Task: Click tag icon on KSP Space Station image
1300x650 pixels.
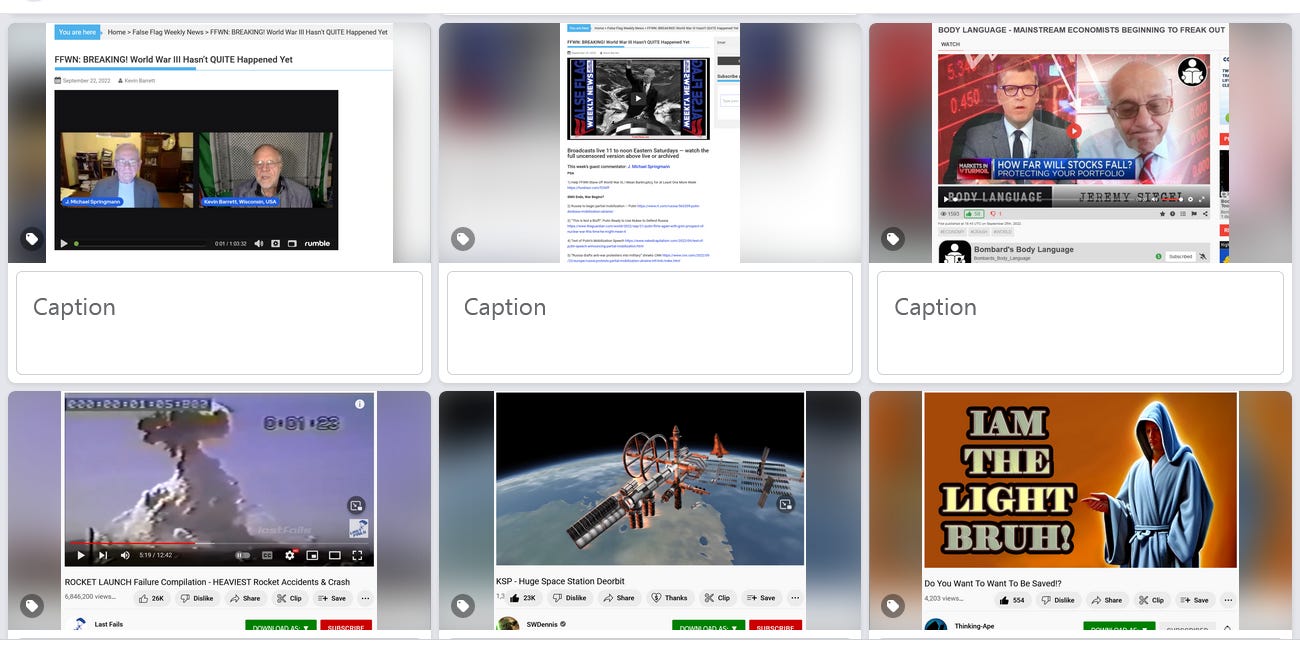Action: point(462,606)
